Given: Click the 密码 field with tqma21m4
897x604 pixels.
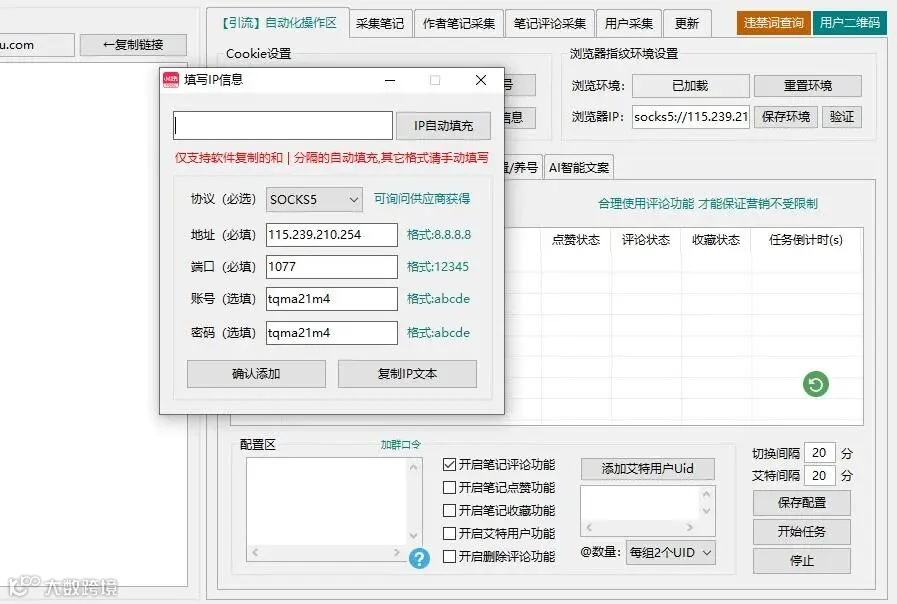Looking at the screenshot, I should tap(332, 333).
